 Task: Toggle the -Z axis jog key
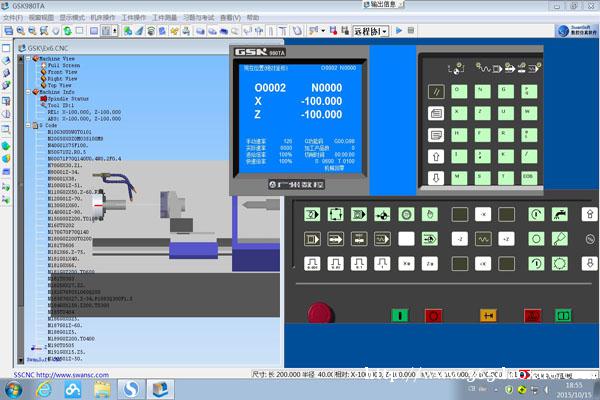458,239
